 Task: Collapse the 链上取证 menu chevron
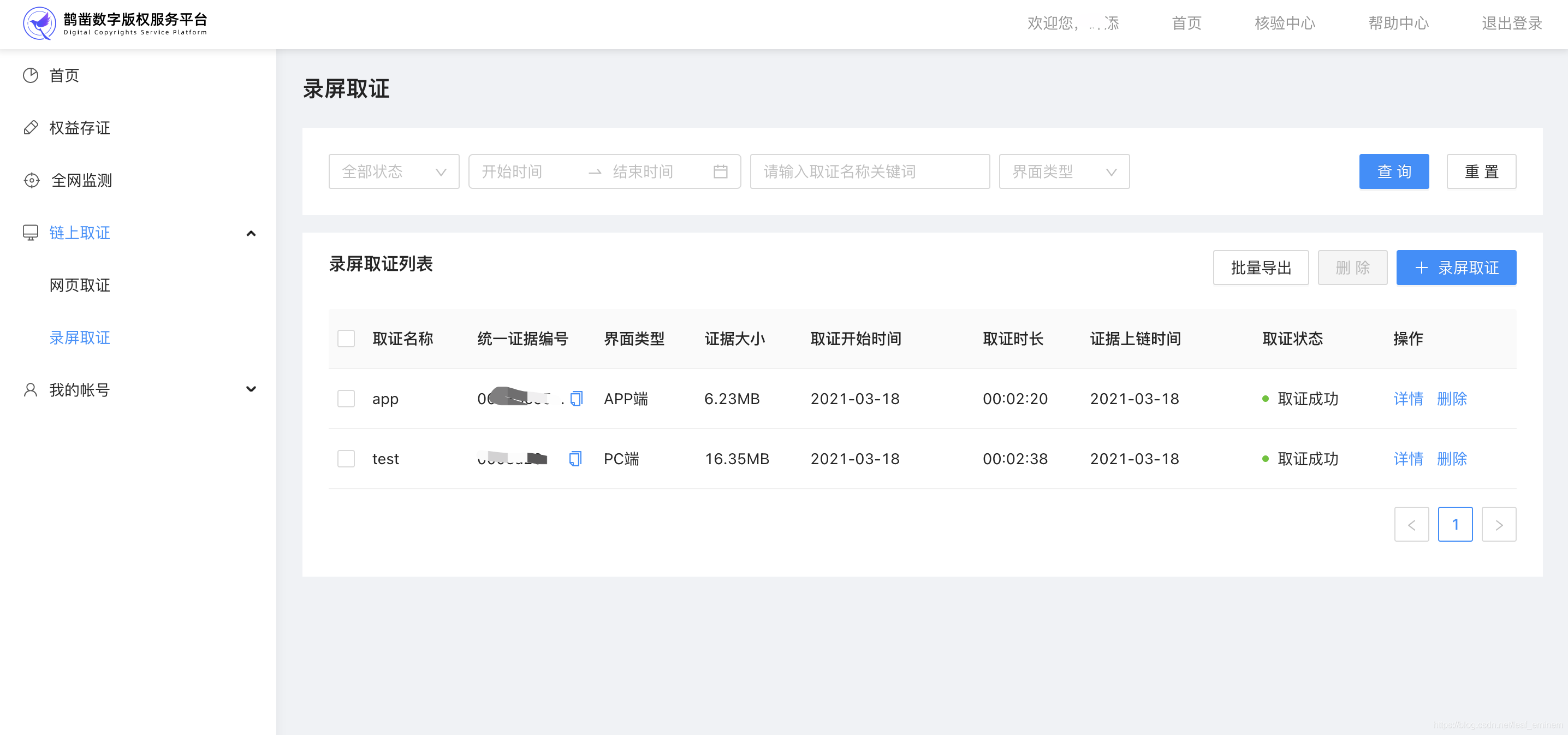251,233
